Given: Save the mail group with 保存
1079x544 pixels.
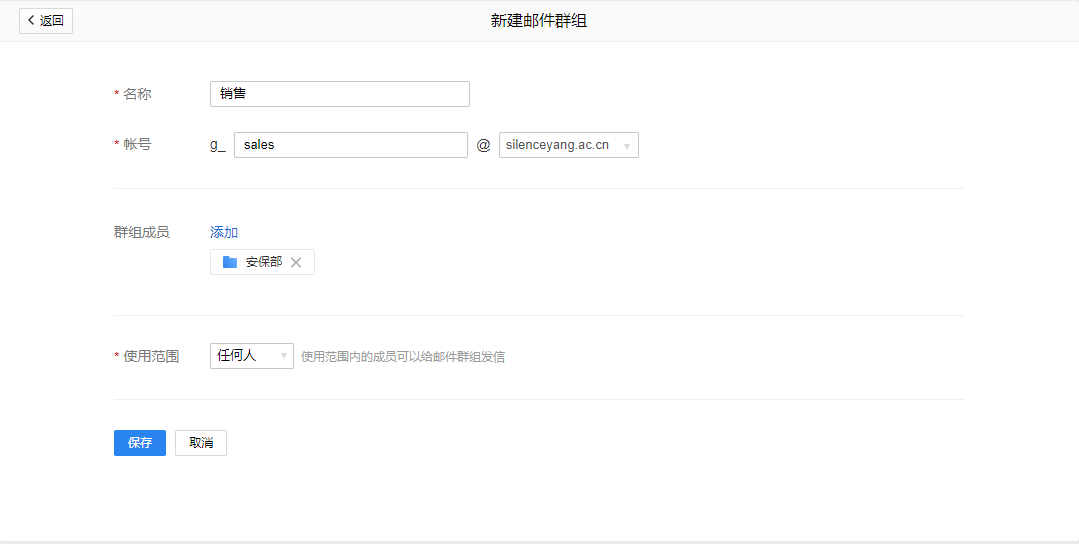Looking at the screenshot, I should point(140,443).
